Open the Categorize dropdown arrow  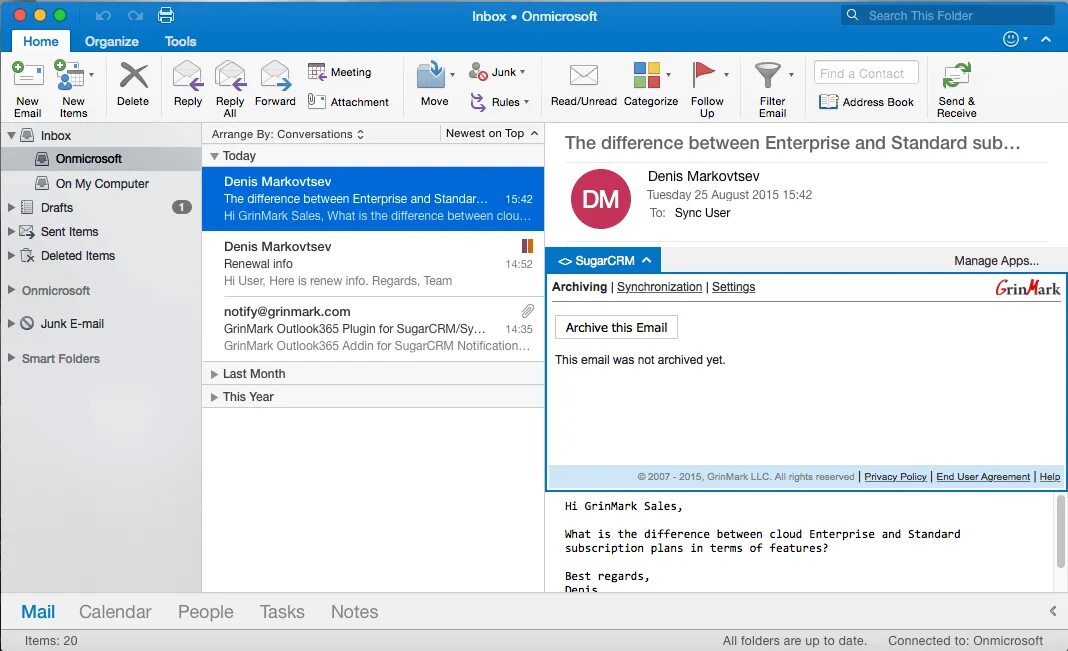[668, 74]
